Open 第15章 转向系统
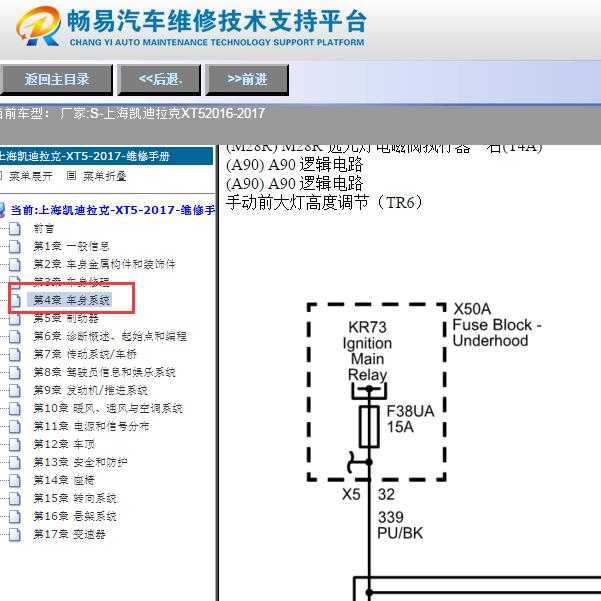This screenshot has height=601, width=601. 75,498
